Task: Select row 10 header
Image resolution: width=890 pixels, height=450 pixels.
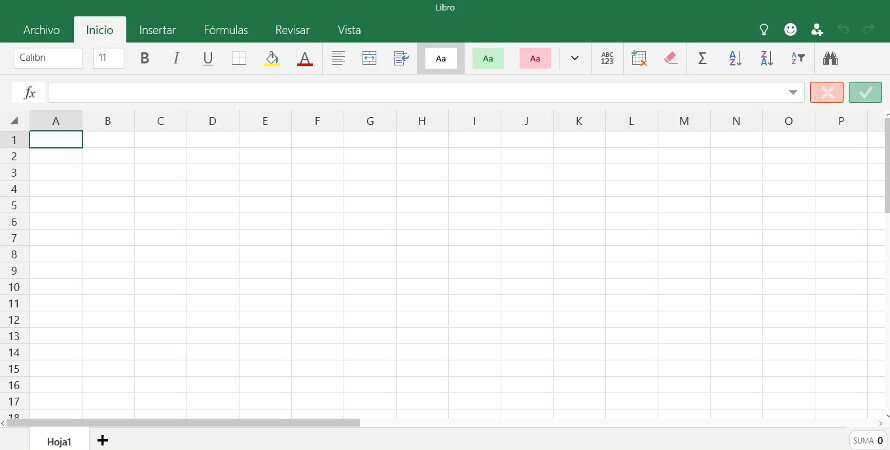Action: click(x=14, y=287)
